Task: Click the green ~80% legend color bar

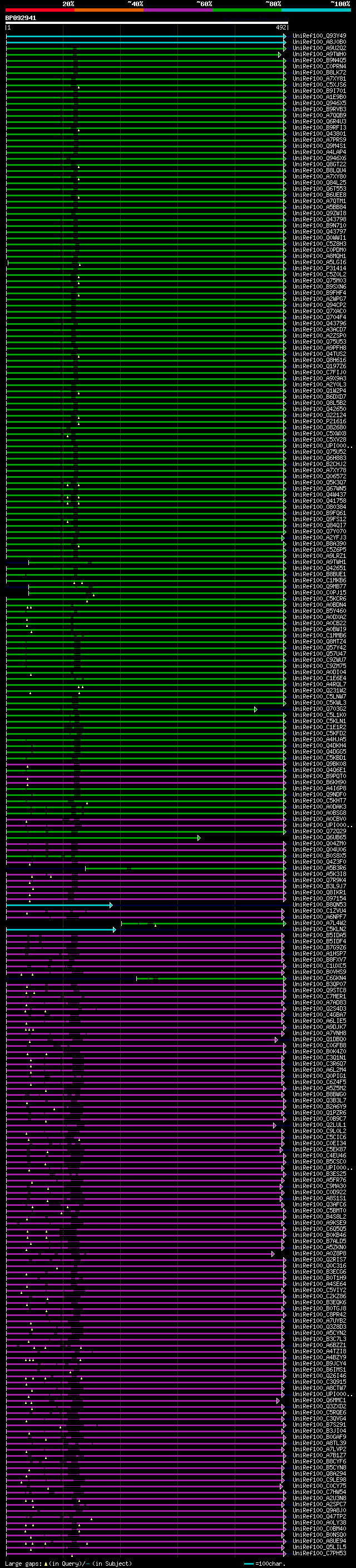Action: pyautogui.click(x=247, y=10)
